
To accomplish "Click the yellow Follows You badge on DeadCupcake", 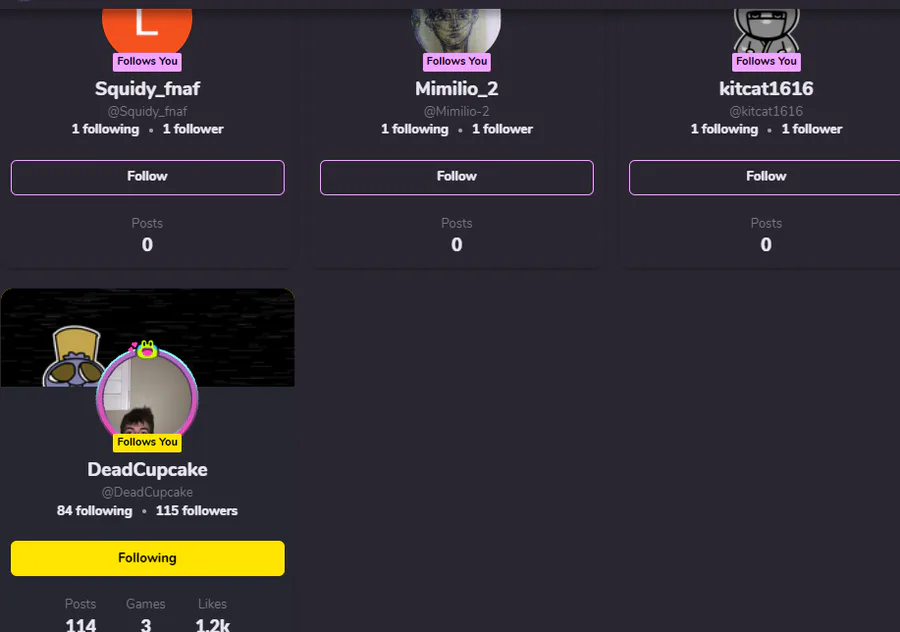I will coord(148,442).
